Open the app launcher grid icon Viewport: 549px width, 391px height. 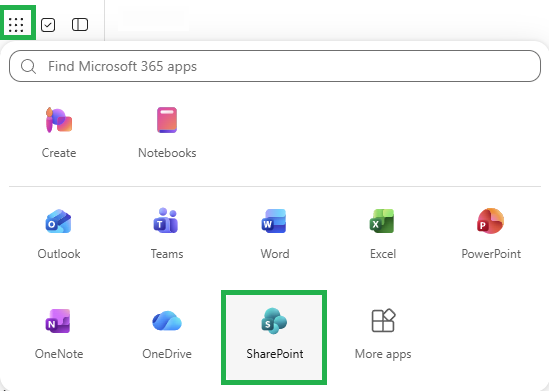coord(16,25)
